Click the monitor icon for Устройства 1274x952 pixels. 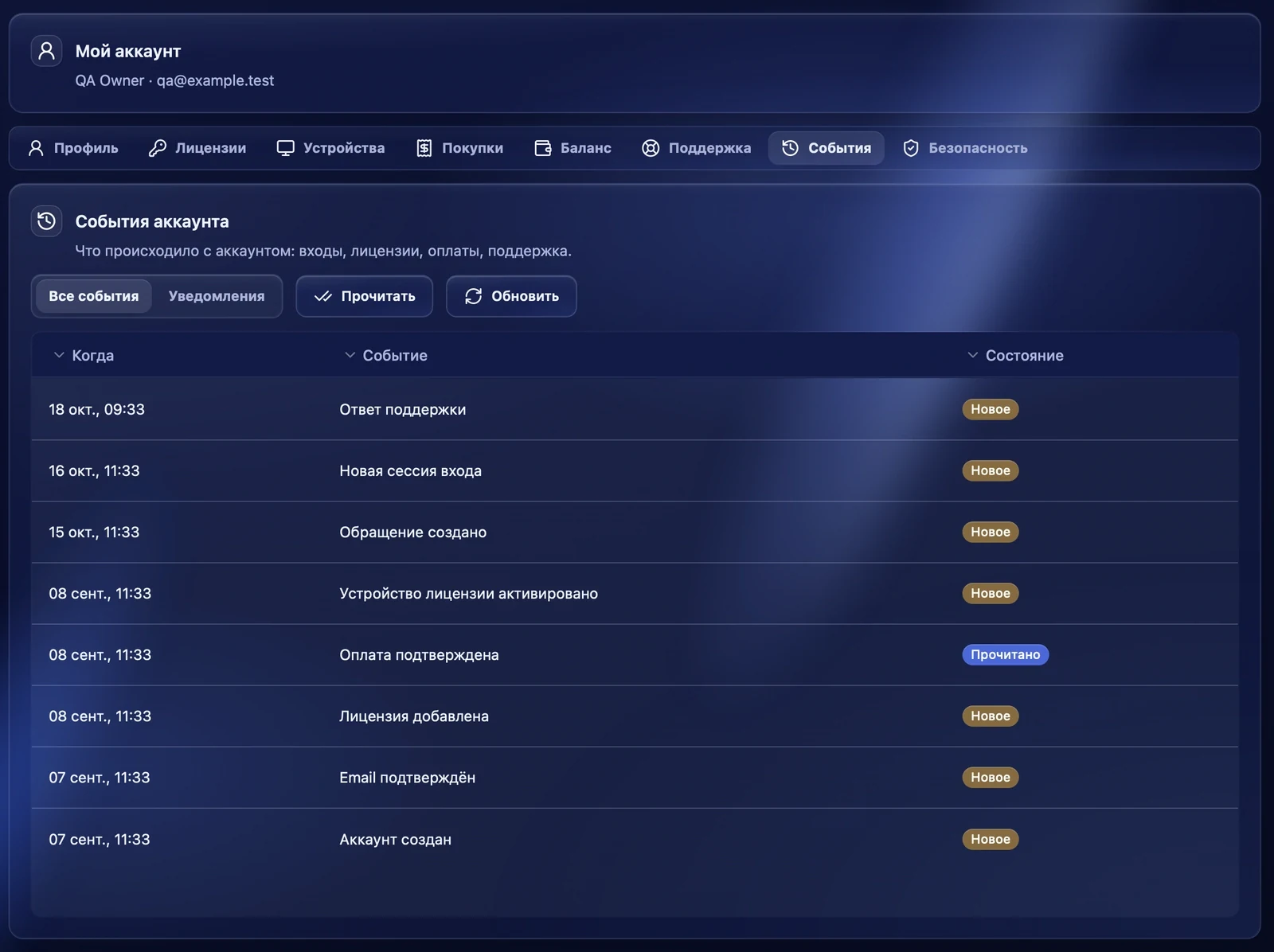[285, 148]
